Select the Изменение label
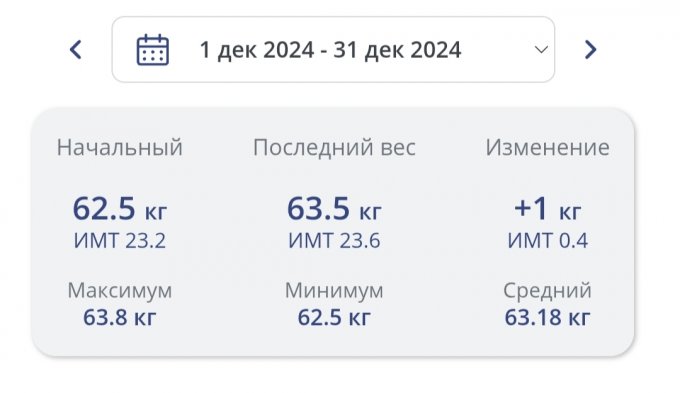680x393 pixels. click(547, 147)
